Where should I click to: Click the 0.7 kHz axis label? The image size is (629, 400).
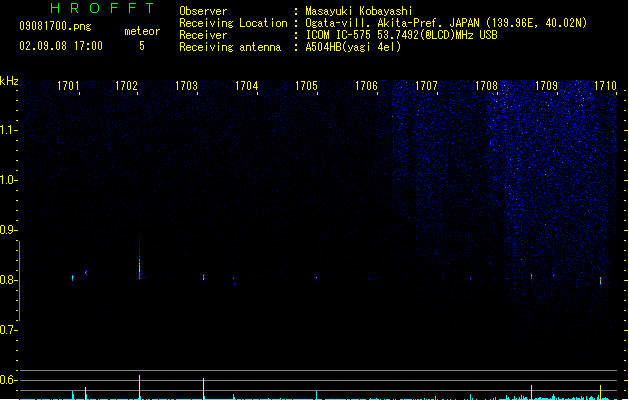8,330
